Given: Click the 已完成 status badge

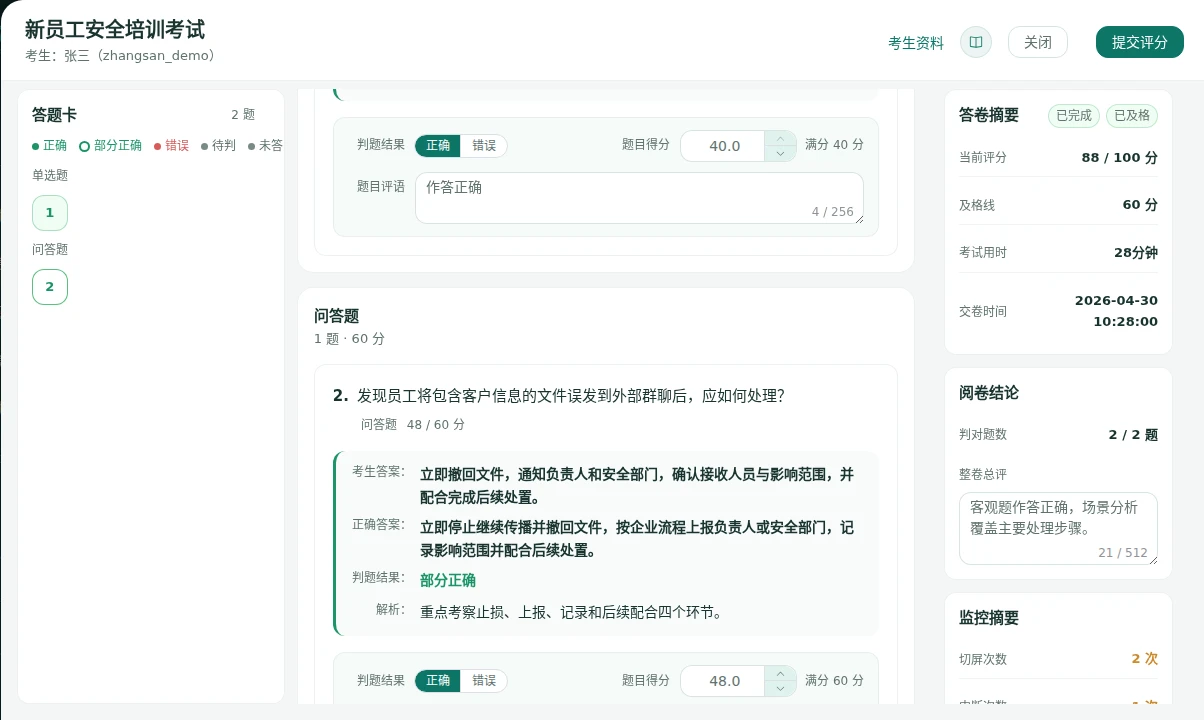Looking at the screenshot, I should click(x=1074, y=115).
